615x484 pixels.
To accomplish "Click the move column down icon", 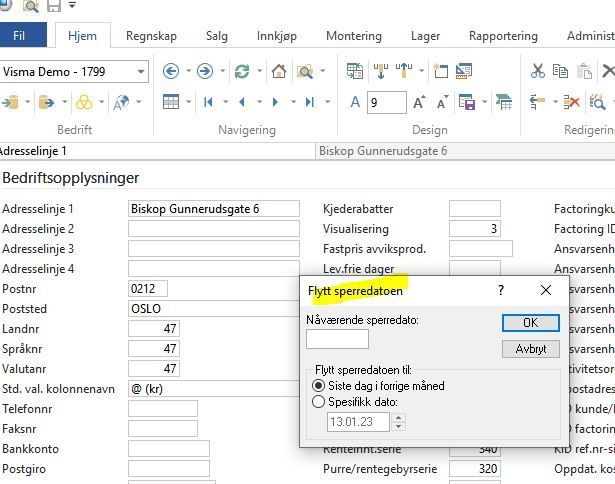I will 380,71.
